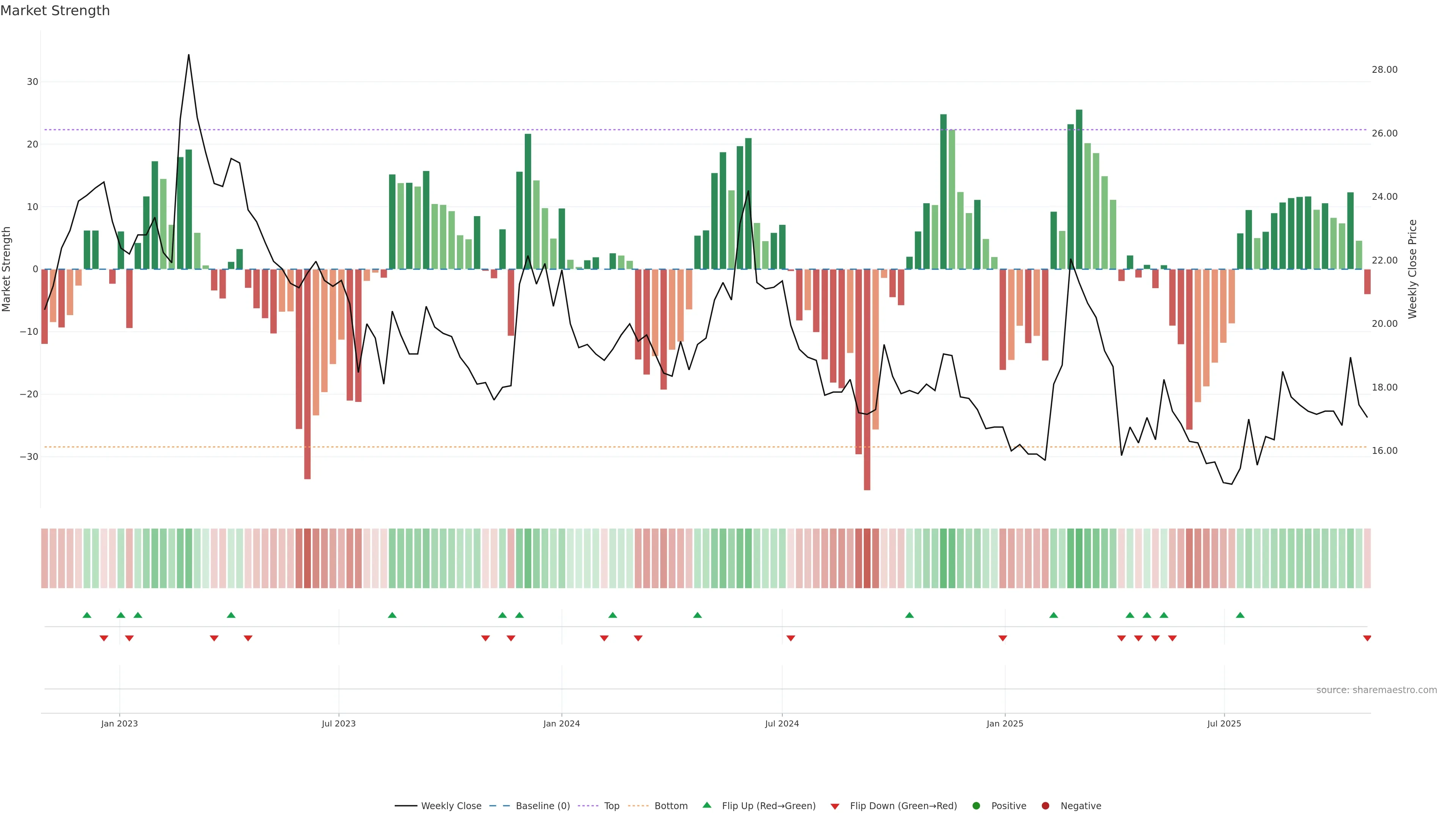Screen dimensions: 1456x819
Task: Click the Weekly Close price peak in early 2023
Action: click(189, 55)
